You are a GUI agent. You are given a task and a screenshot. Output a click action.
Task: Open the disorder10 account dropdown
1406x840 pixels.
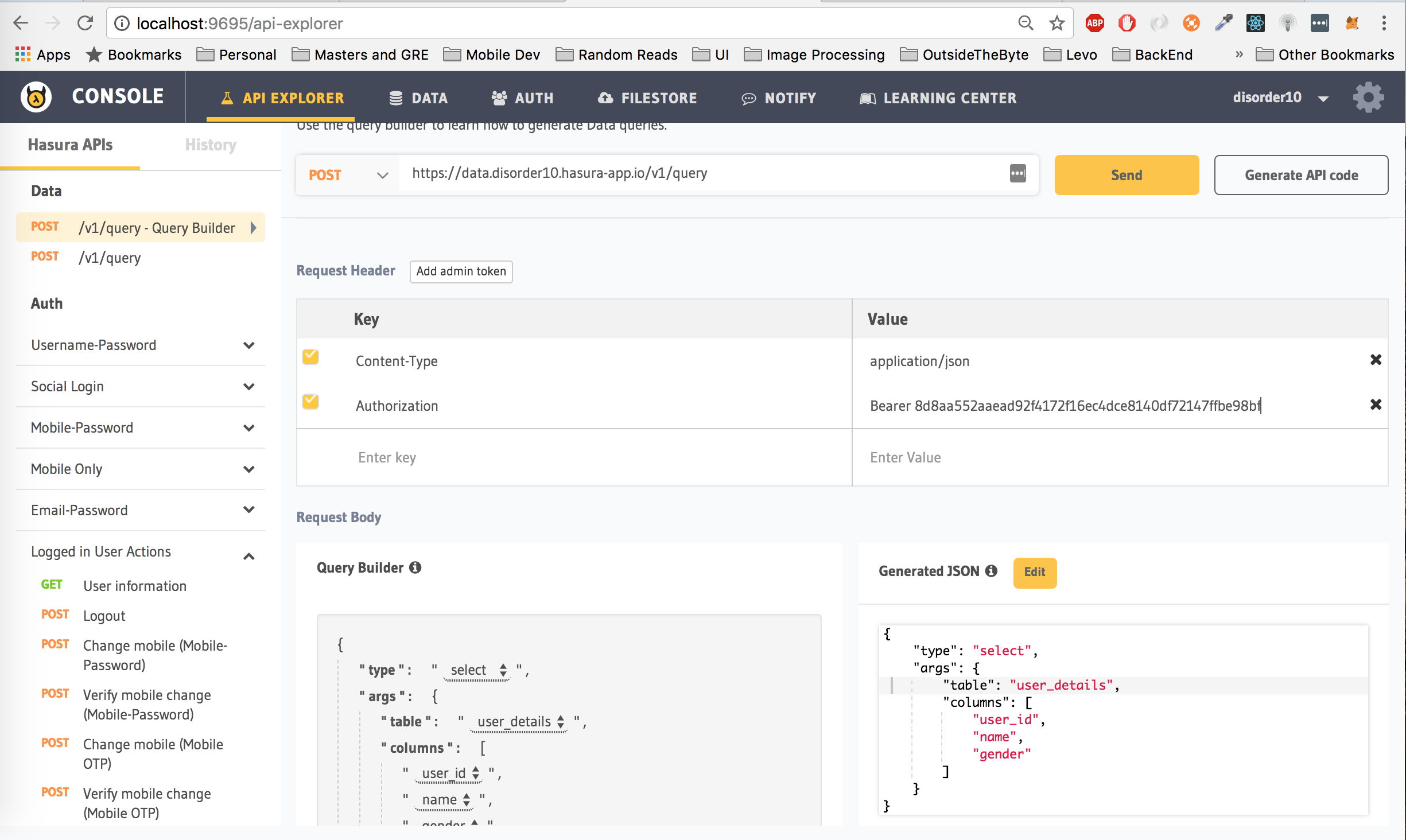1281,98
